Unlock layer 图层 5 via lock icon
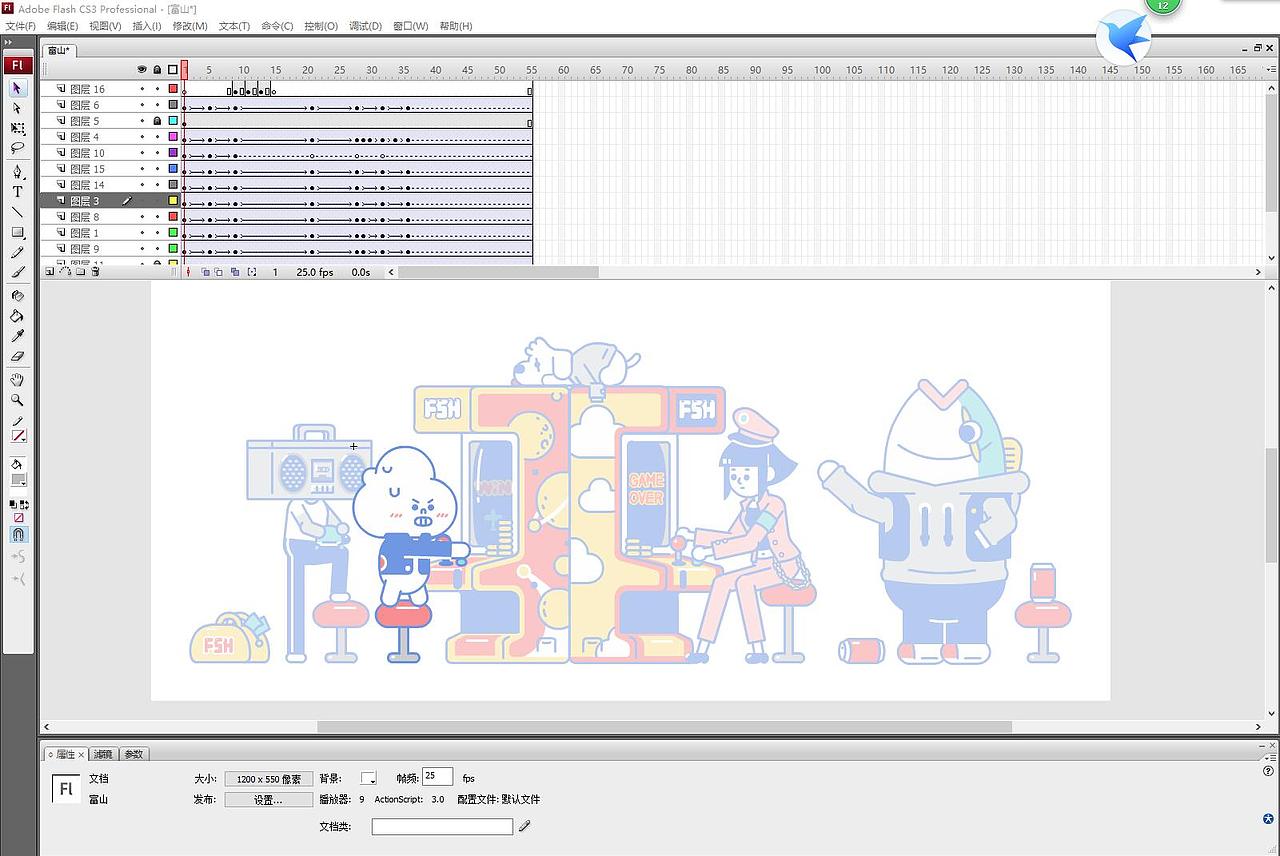1280x856 pixels. click(157, 121)
